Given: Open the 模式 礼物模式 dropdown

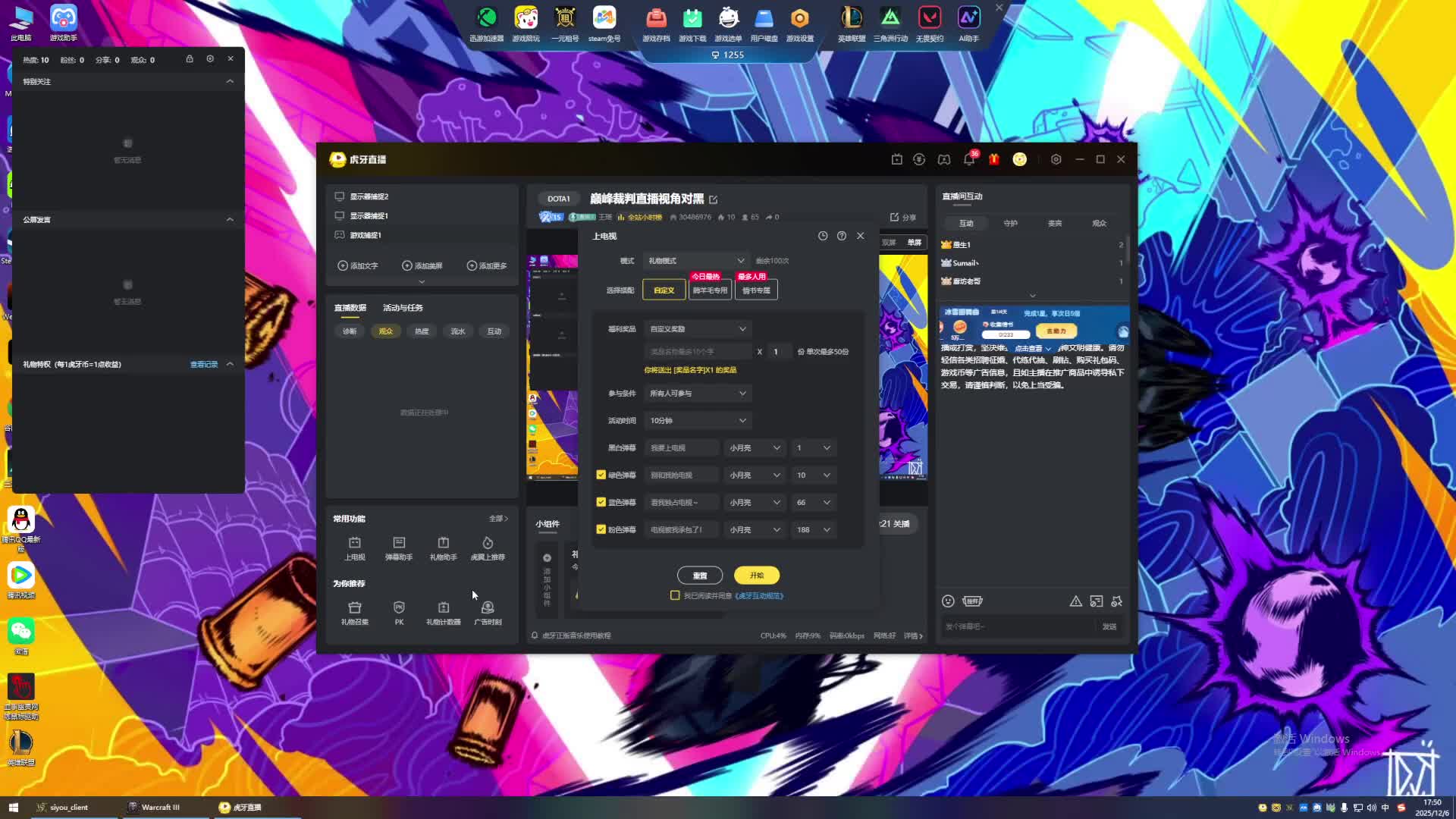Looking at the screenshot, I should click(695, 261).
